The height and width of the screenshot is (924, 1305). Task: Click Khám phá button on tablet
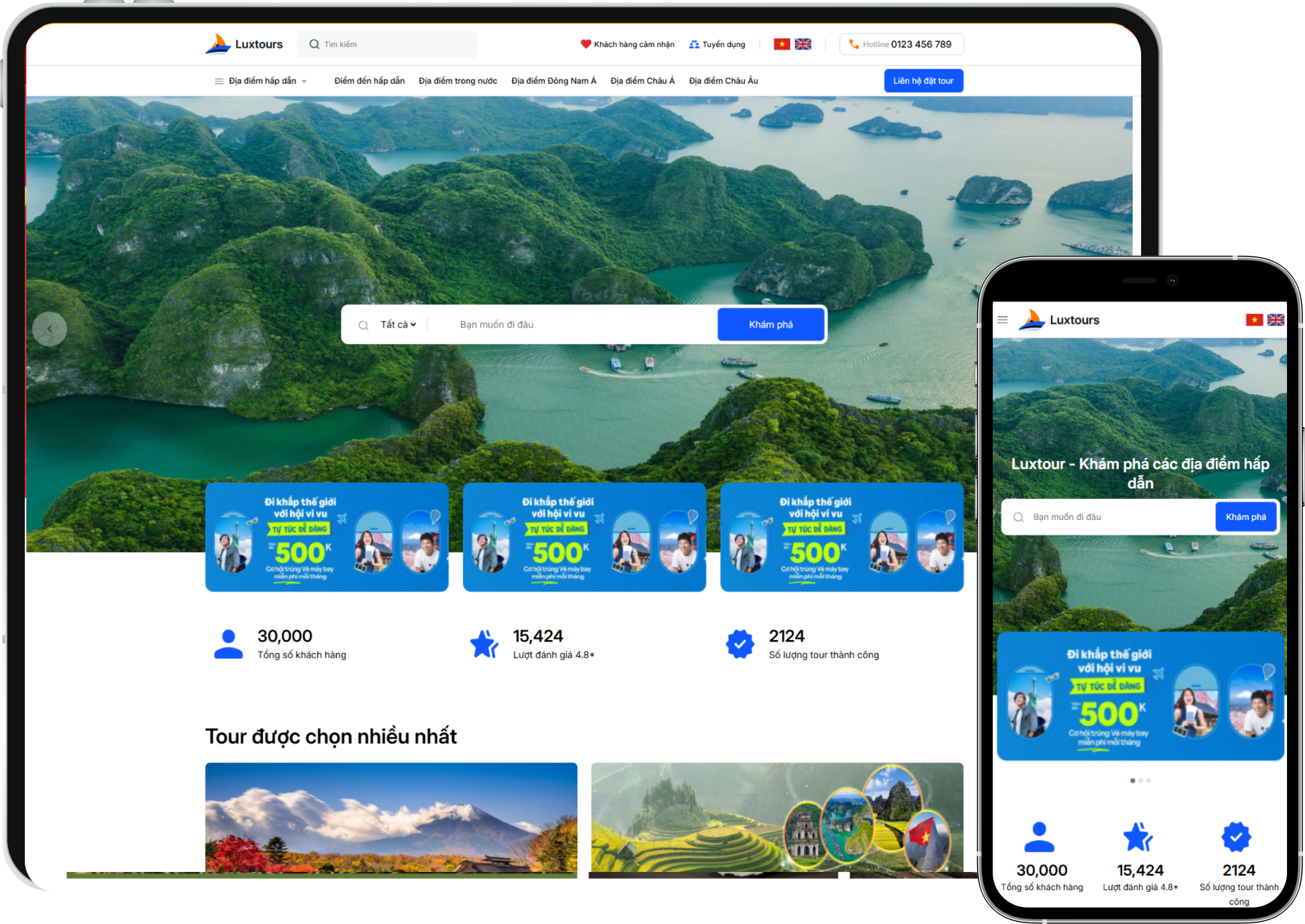click(770, 324)
